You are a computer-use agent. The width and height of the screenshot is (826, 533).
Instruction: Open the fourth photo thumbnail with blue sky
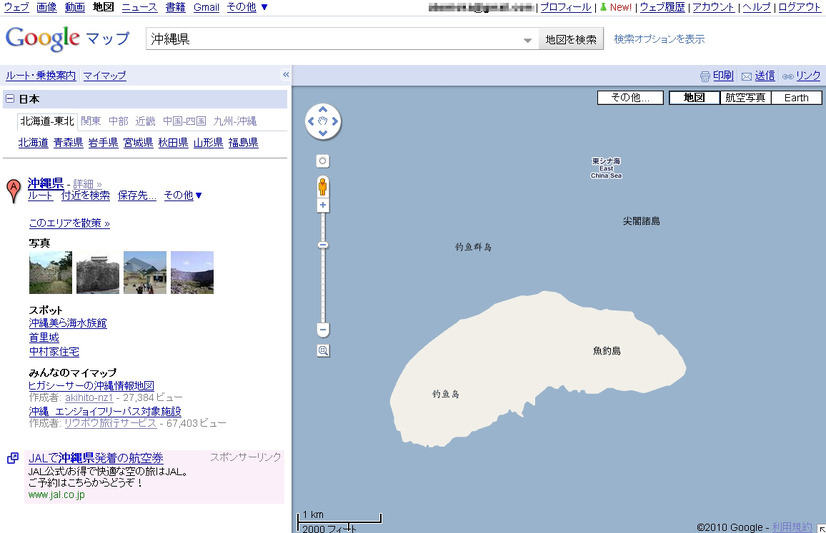pos(192,272)
